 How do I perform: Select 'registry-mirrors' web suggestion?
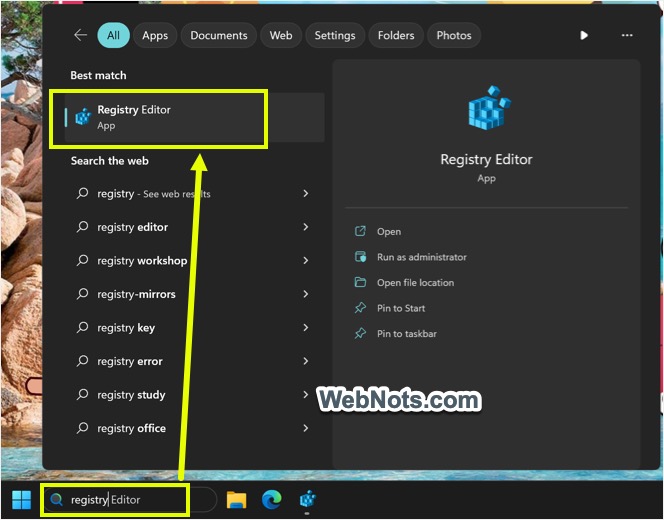(194, 294)
